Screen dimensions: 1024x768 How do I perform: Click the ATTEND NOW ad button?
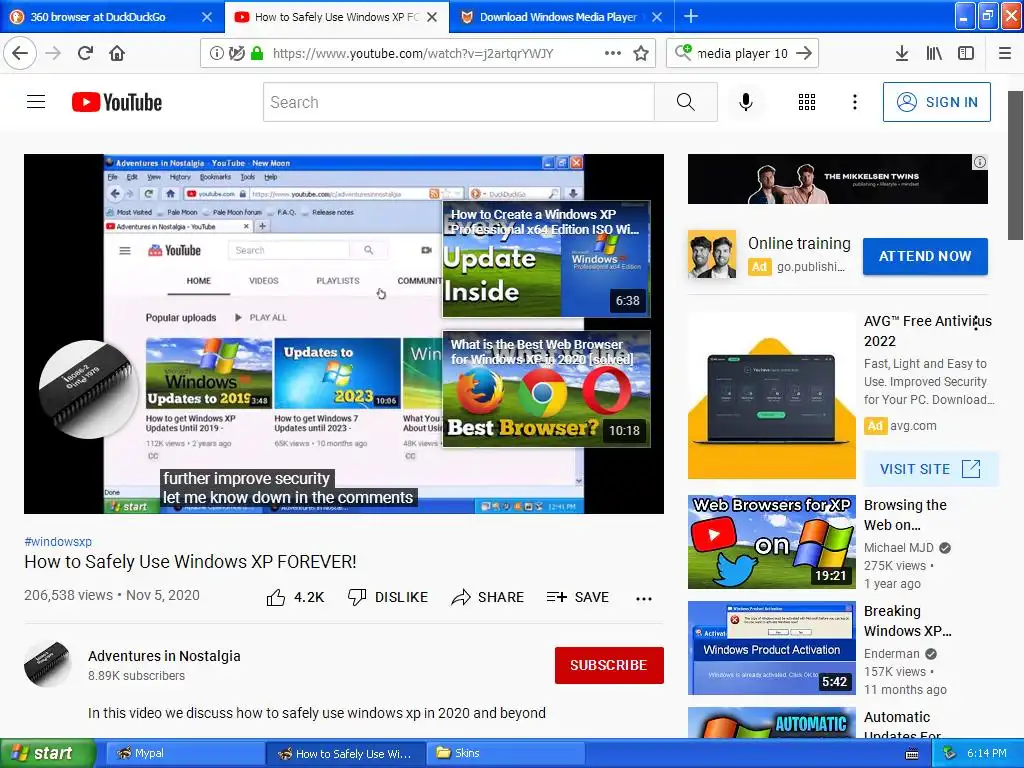[x=925, y=256]
